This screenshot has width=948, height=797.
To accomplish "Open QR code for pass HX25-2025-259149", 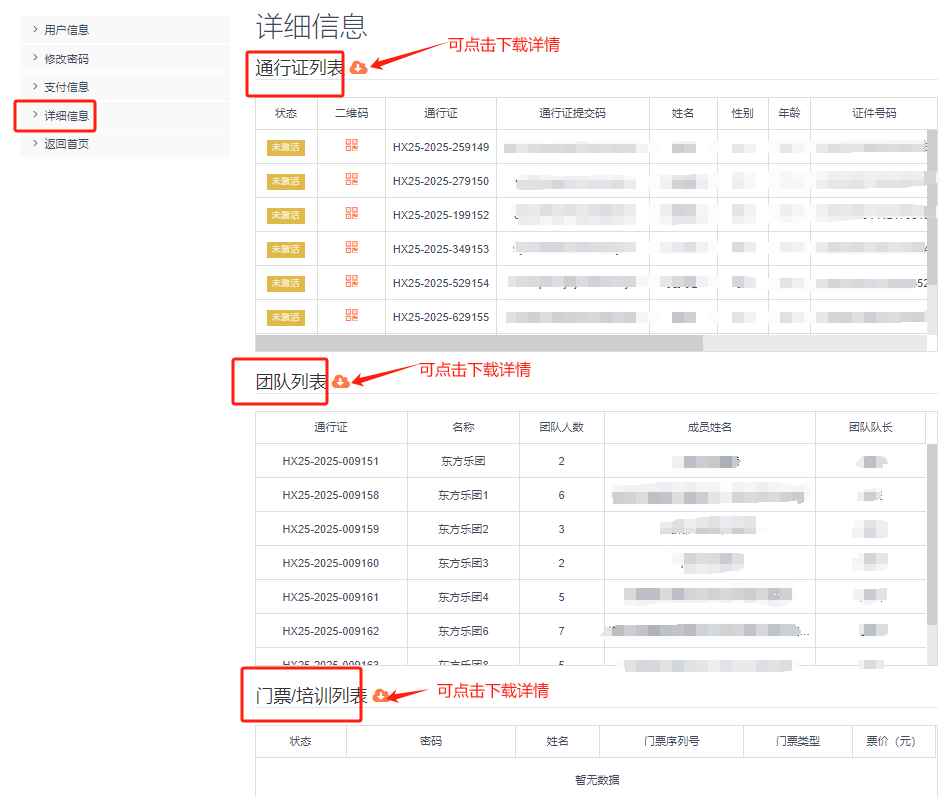I will (x=351, y=146).
